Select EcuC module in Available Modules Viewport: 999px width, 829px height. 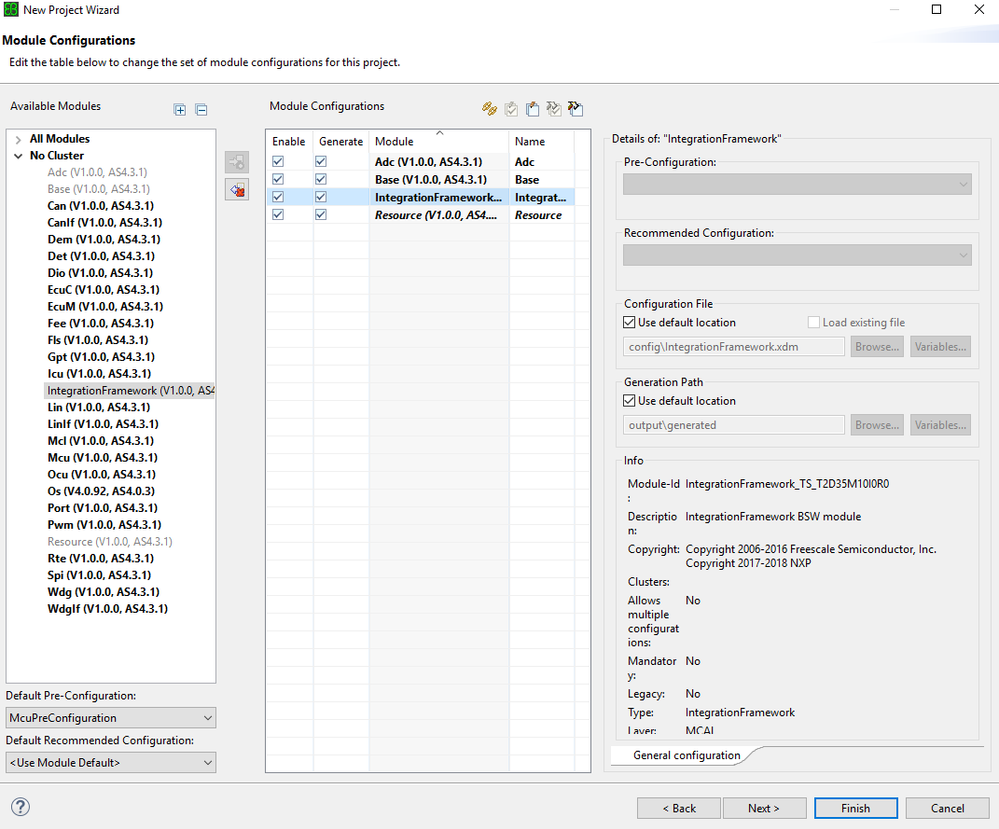[x=103, y=290]
